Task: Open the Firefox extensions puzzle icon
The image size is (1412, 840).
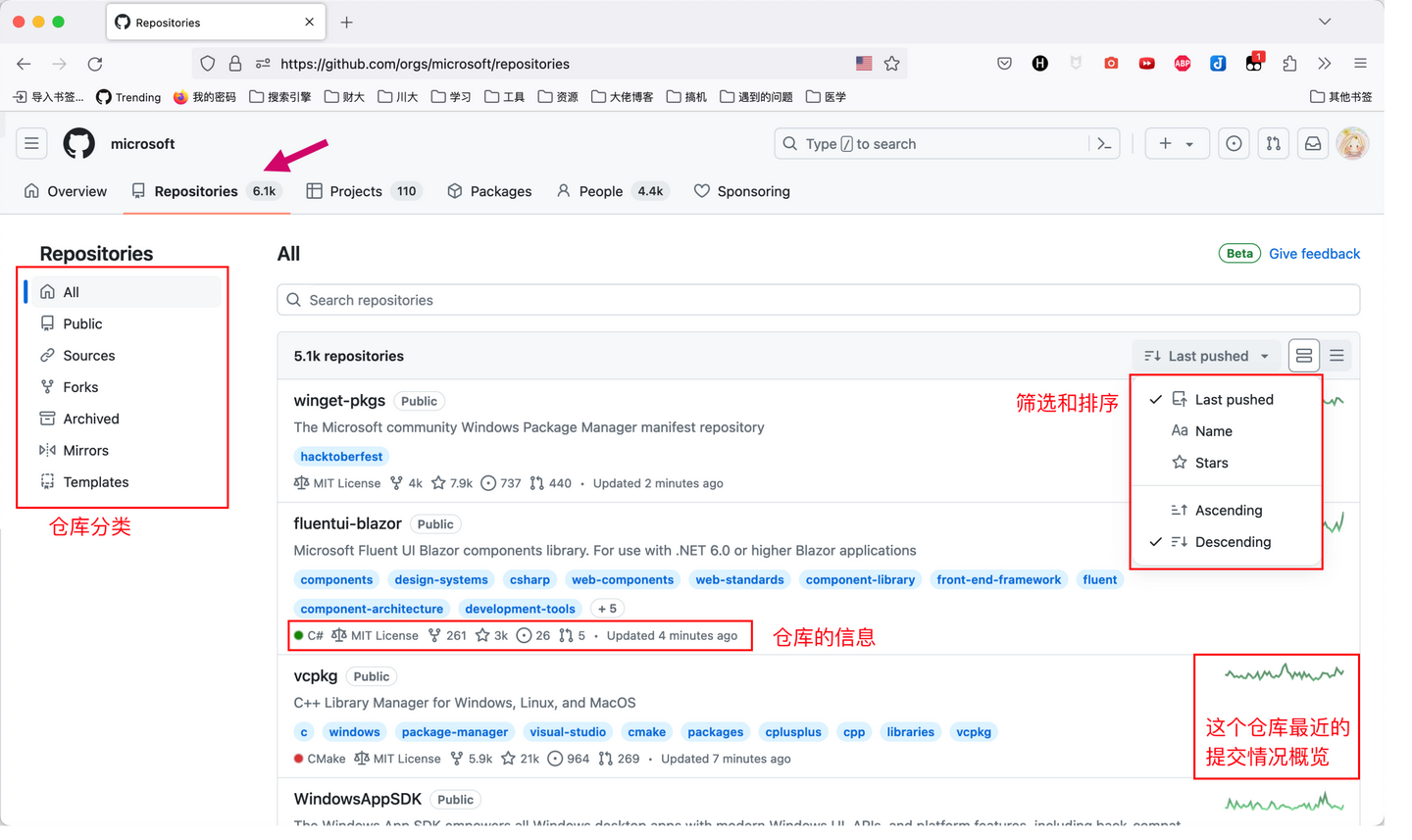Action: point(1289,64)
